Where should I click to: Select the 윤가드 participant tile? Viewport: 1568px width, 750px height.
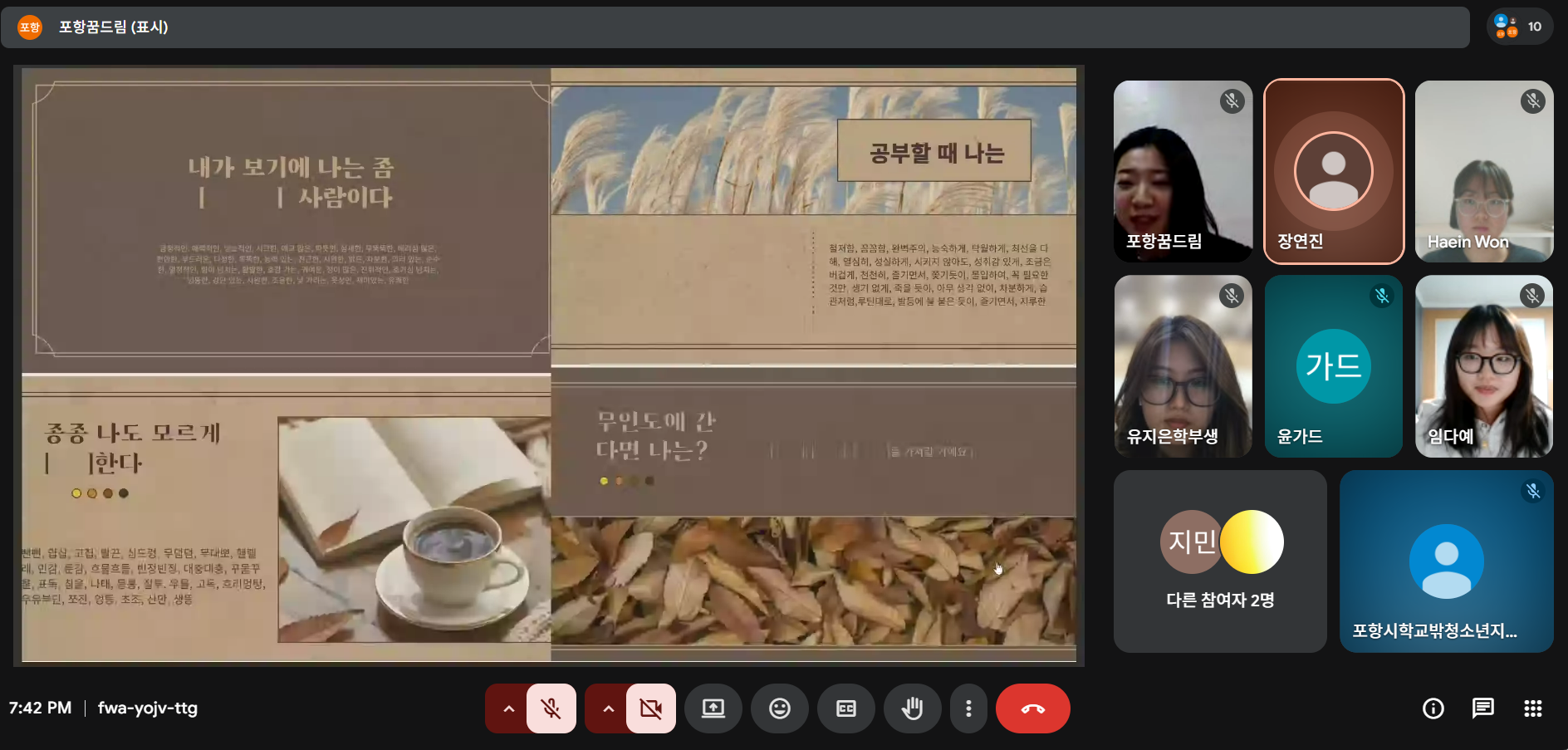pos(1333,366)
